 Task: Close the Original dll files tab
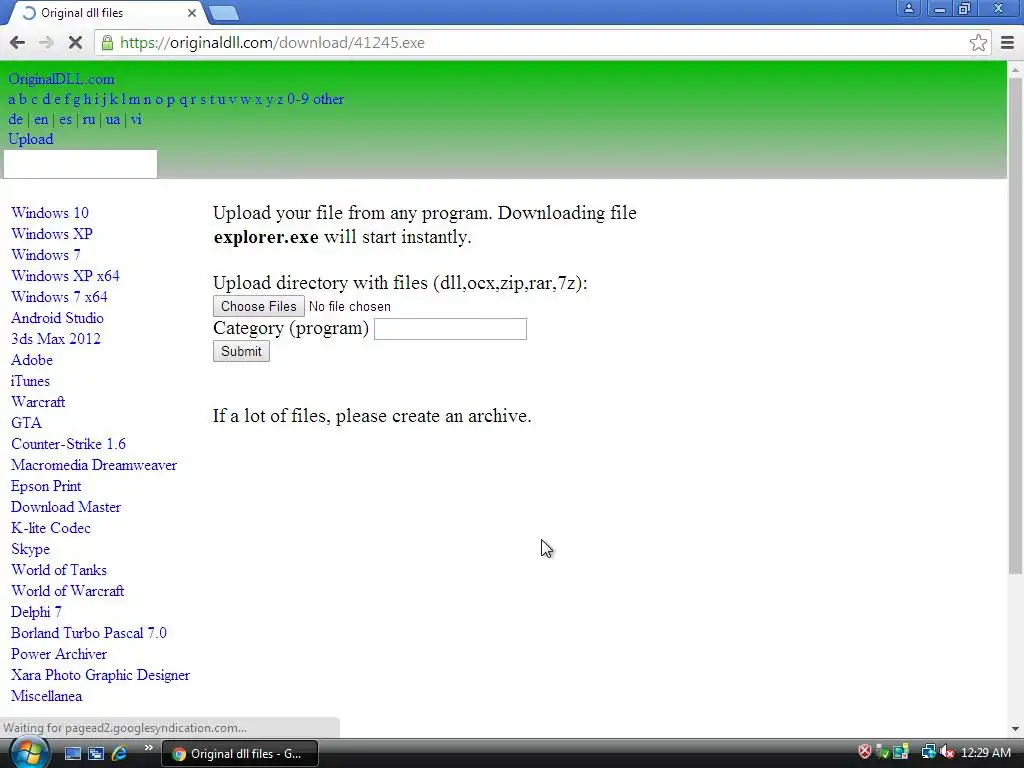pos(191,13)
